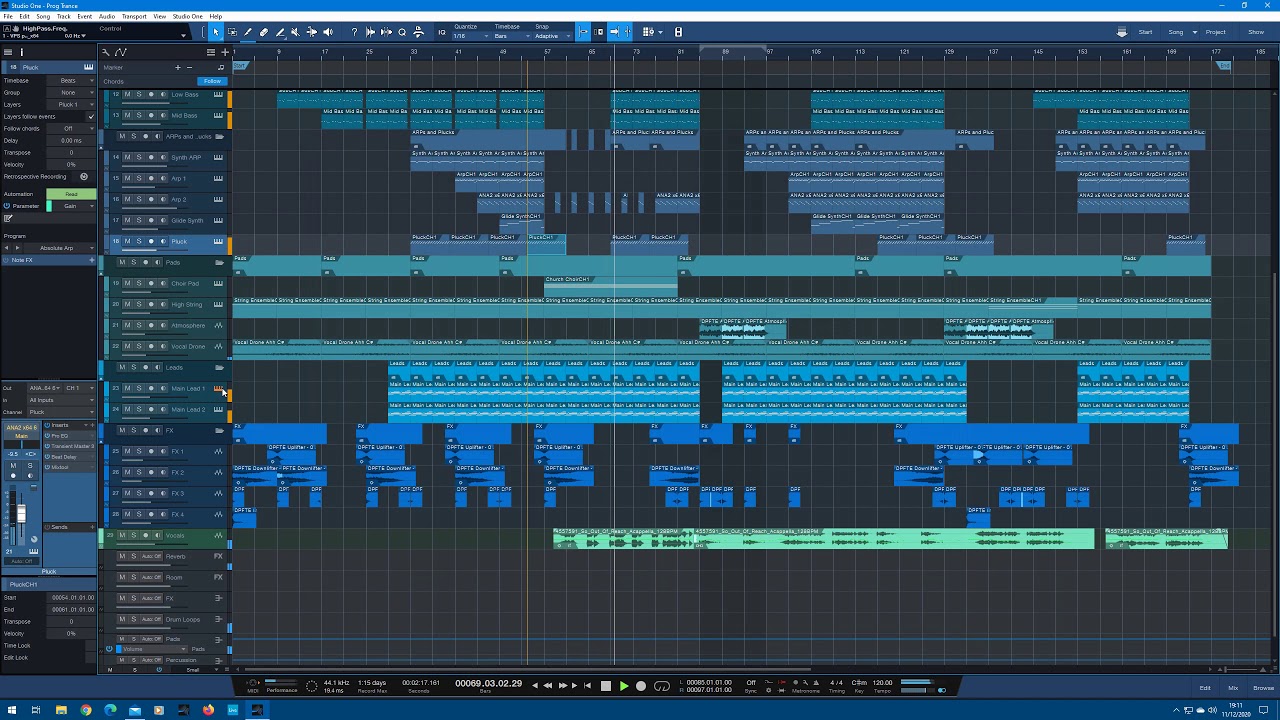Mute the Pluck track
Viewport: 1280px width, 720px height.
pos(127,242)
